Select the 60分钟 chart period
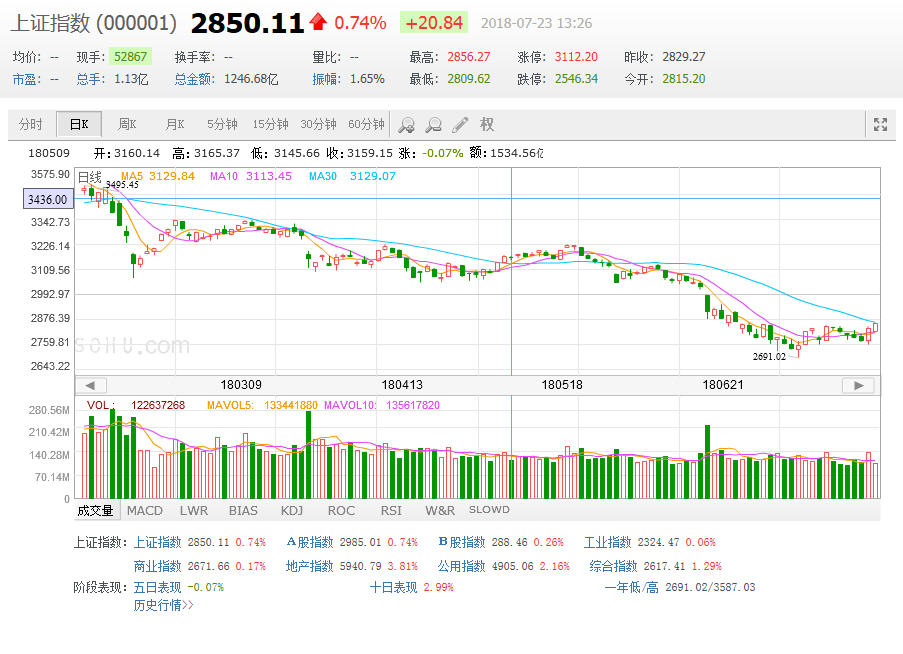903x654 pixels. (366, 125)
